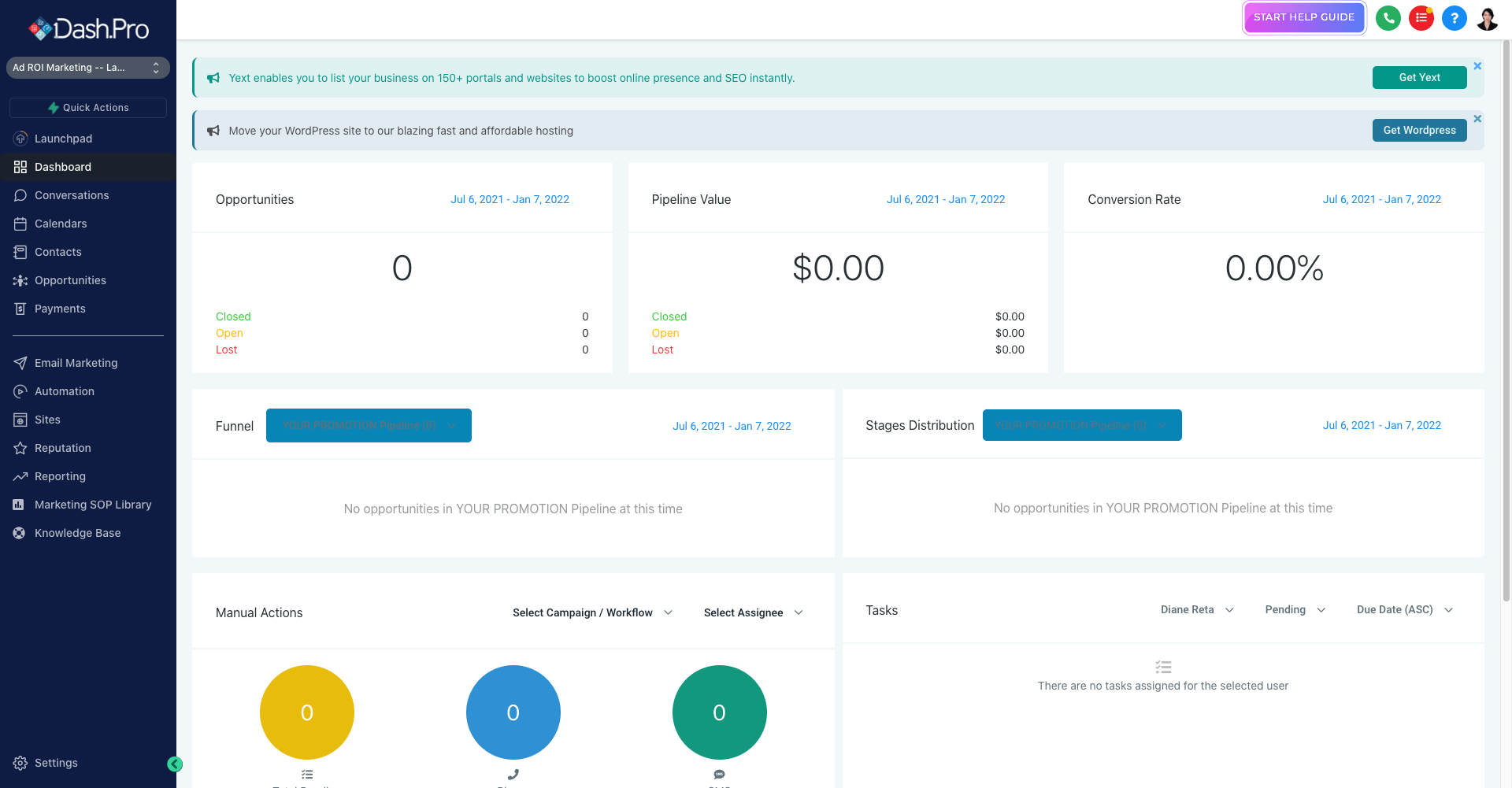Dismiss the Yext announcement banner
The image size is (1512, 788).
[x=1478, y=66]
